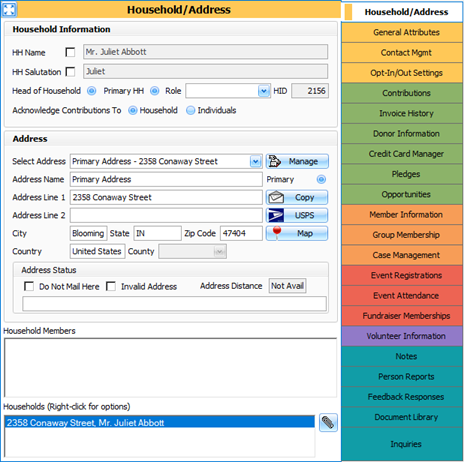
Task: Check the Invalid Address box
Action: [x=111, y=286]
